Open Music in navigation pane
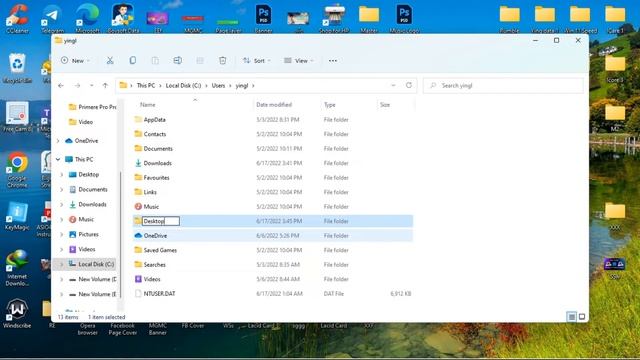The height and width of the screenshot is (360, 640). click(81, 219)
